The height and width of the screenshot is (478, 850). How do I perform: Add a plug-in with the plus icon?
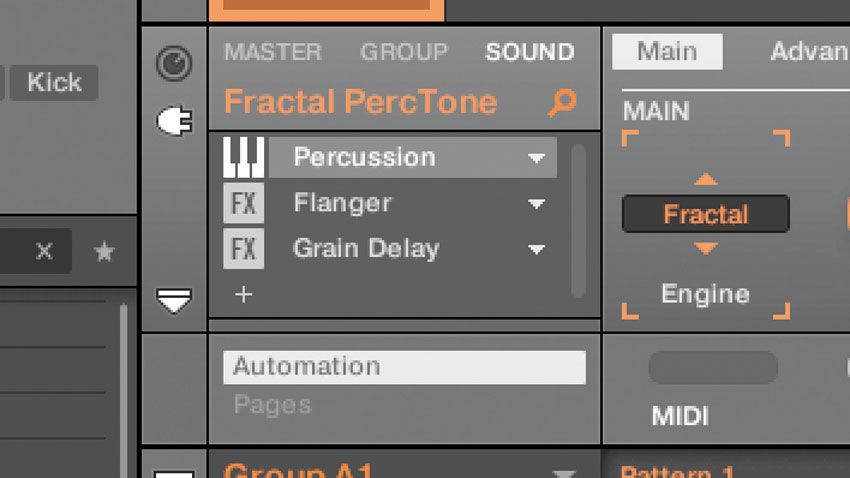[243, 295]
